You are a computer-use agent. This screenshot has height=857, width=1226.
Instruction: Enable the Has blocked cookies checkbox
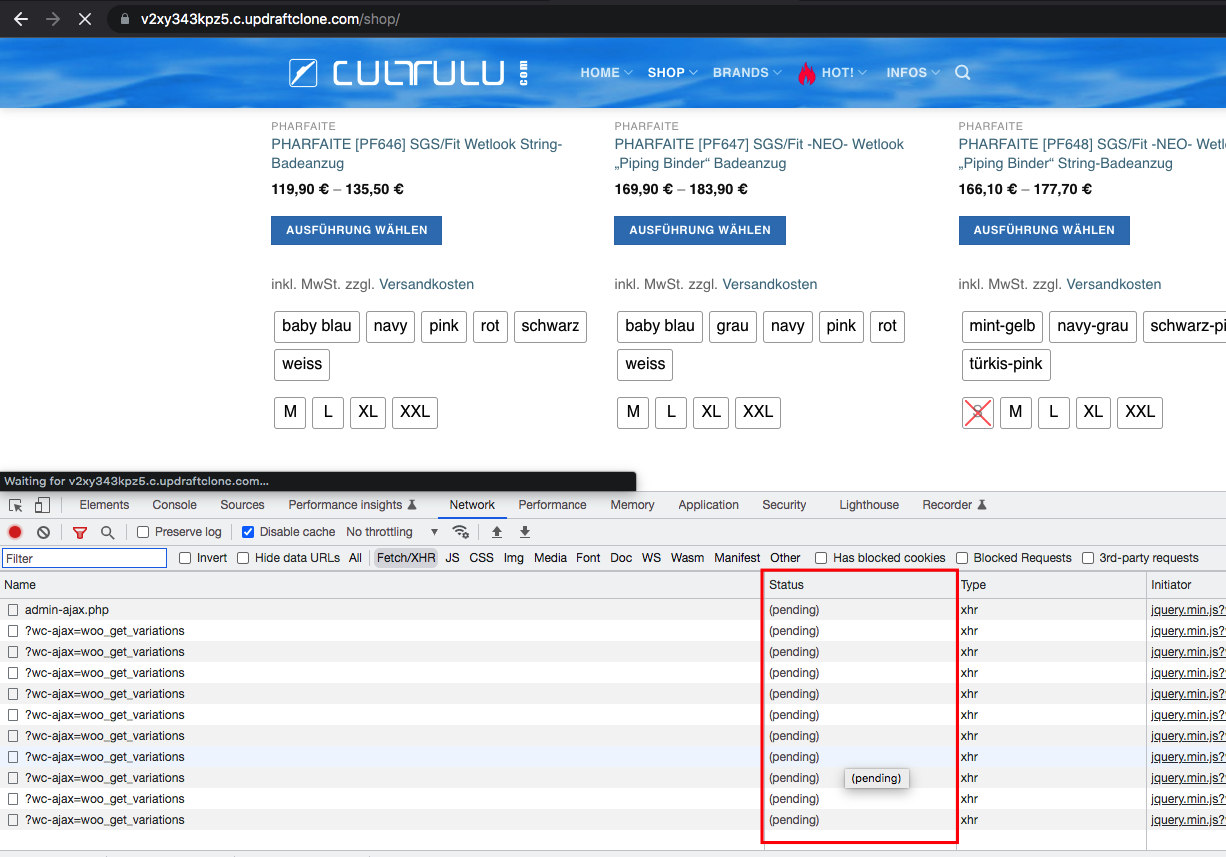pos(821,558)
